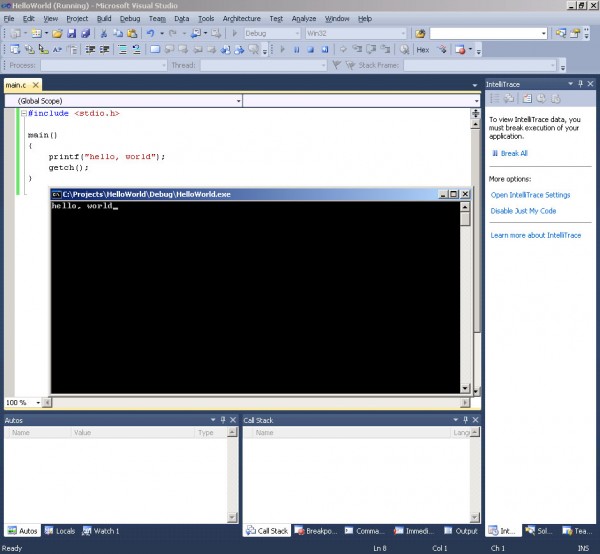600x554 pixels.
Task: Click the Save All toolbar icon
Action: tap(84, 33)
